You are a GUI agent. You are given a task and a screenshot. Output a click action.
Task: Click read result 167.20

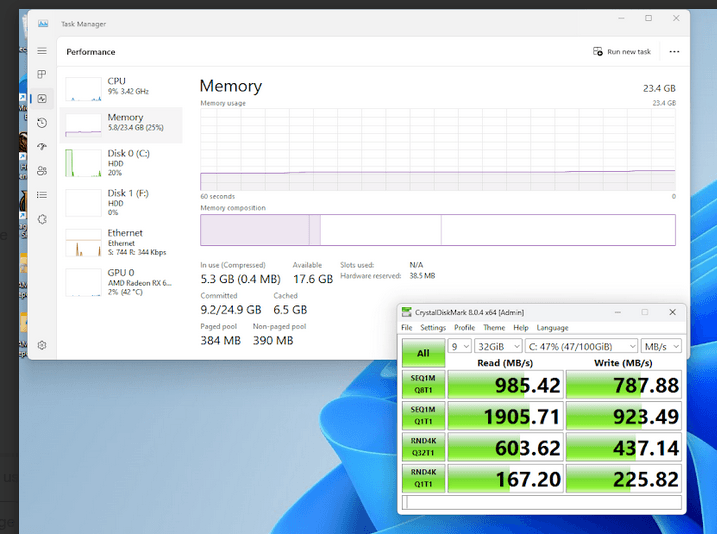(505, 479)
